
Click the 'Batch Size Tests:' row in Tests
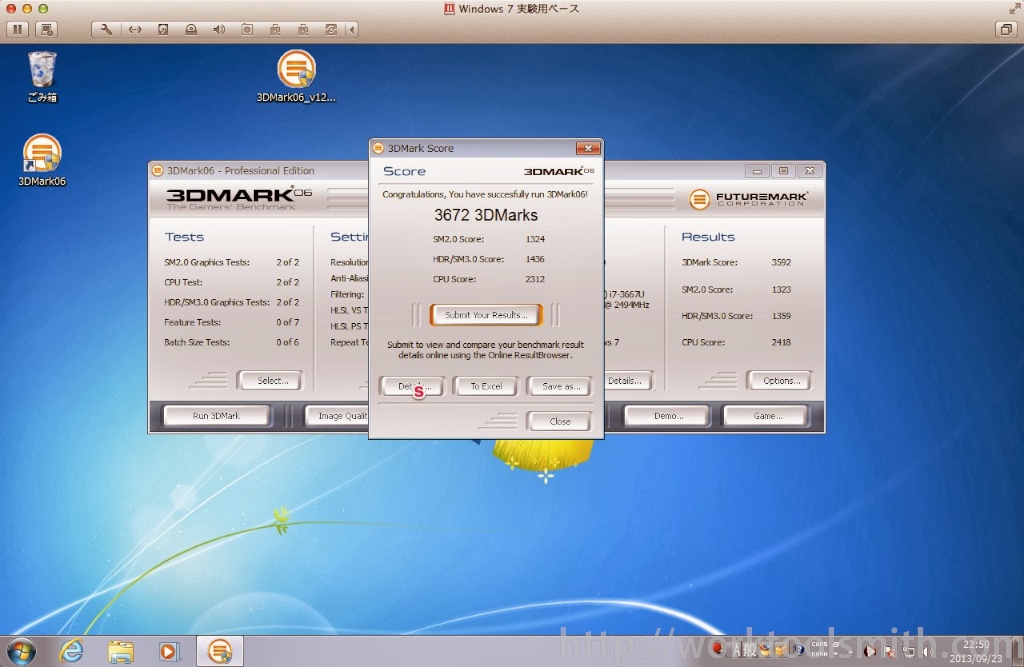point(232,342)
